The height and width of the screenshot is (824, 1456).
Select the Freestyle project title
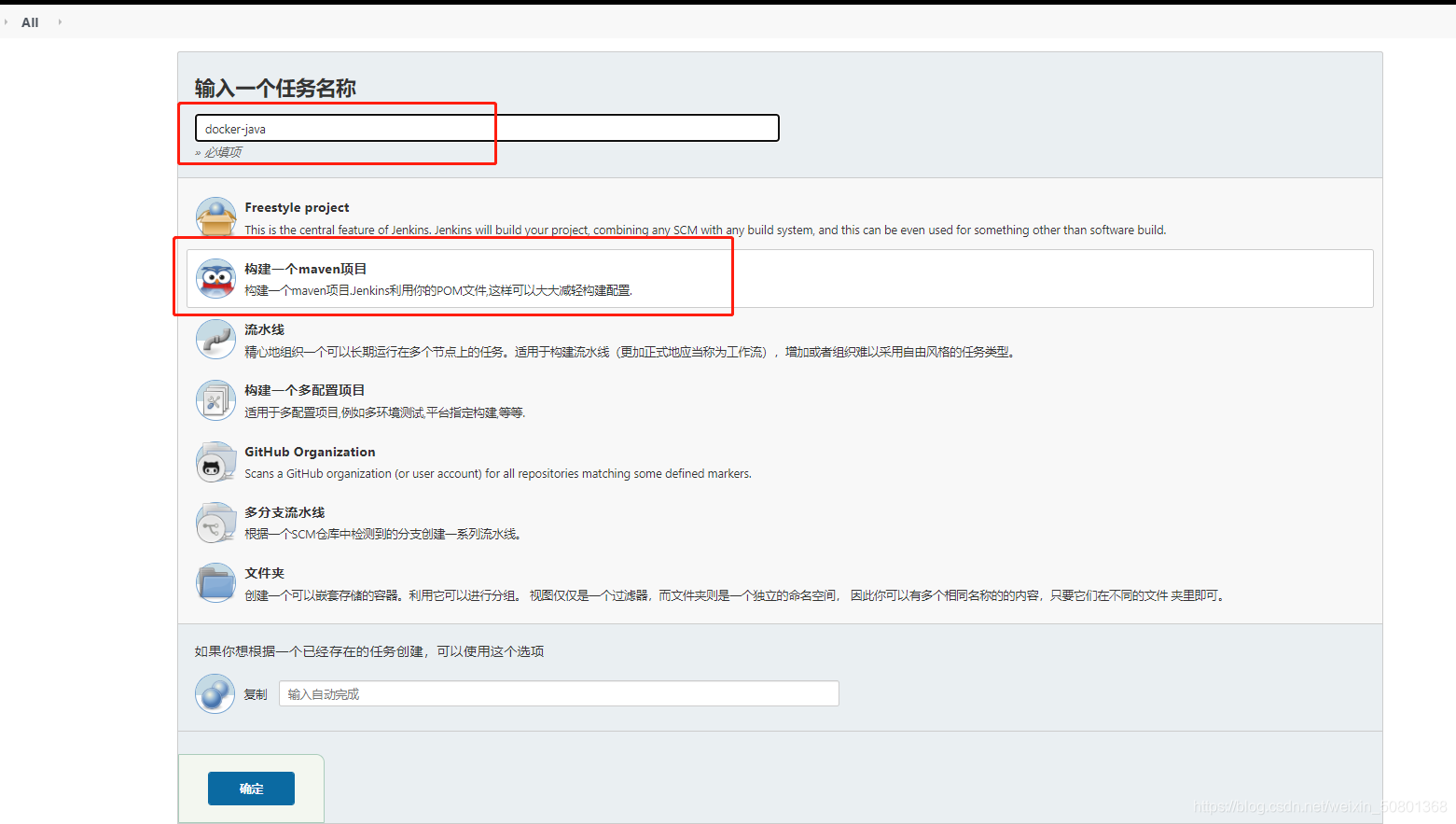point(297,207)
